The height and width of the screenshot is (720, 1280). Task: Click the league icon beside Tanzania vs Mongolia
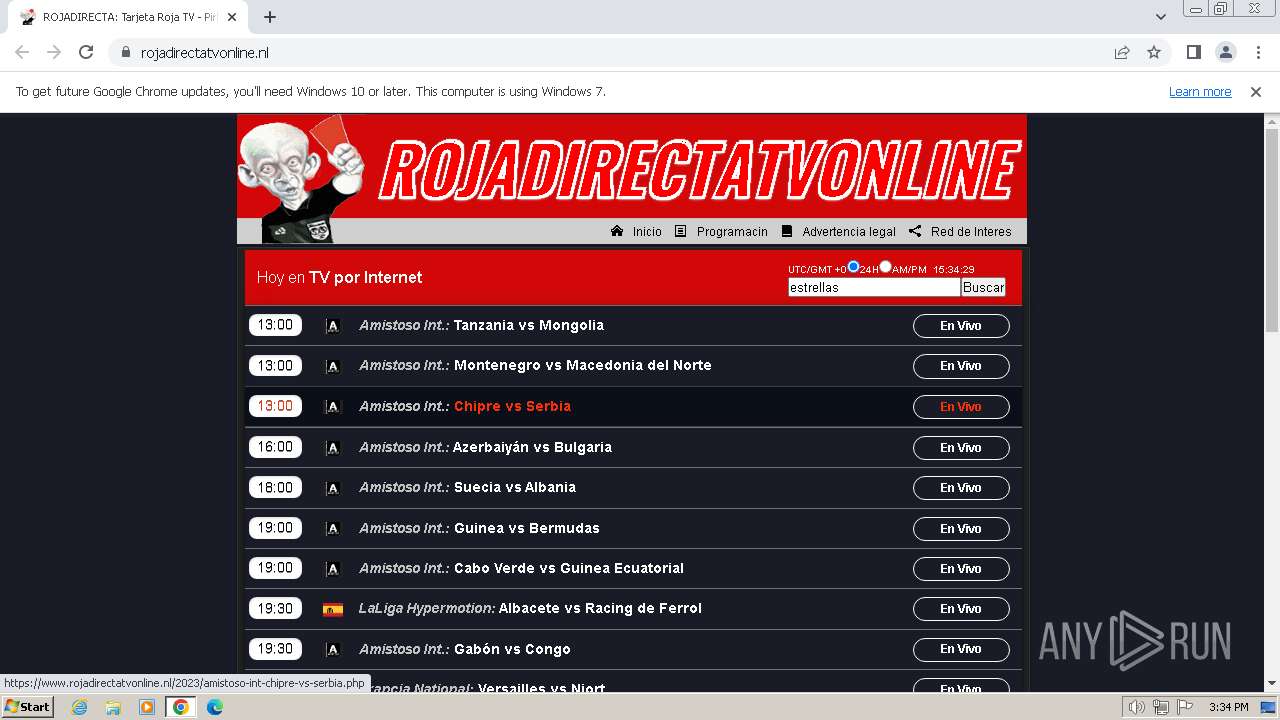coord(333,326)
